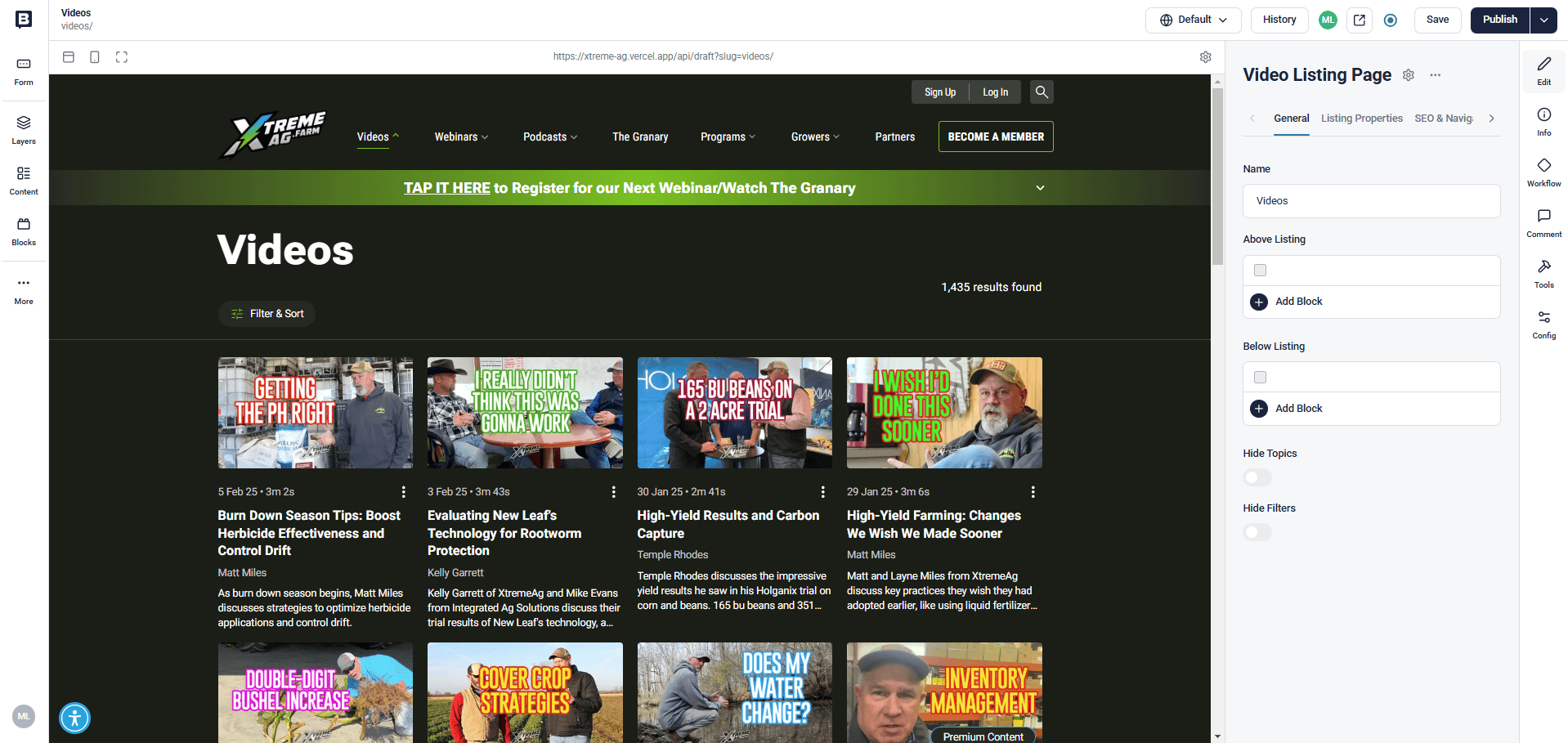
Task: Open the Comment panel
Action: click(1543, 223)
